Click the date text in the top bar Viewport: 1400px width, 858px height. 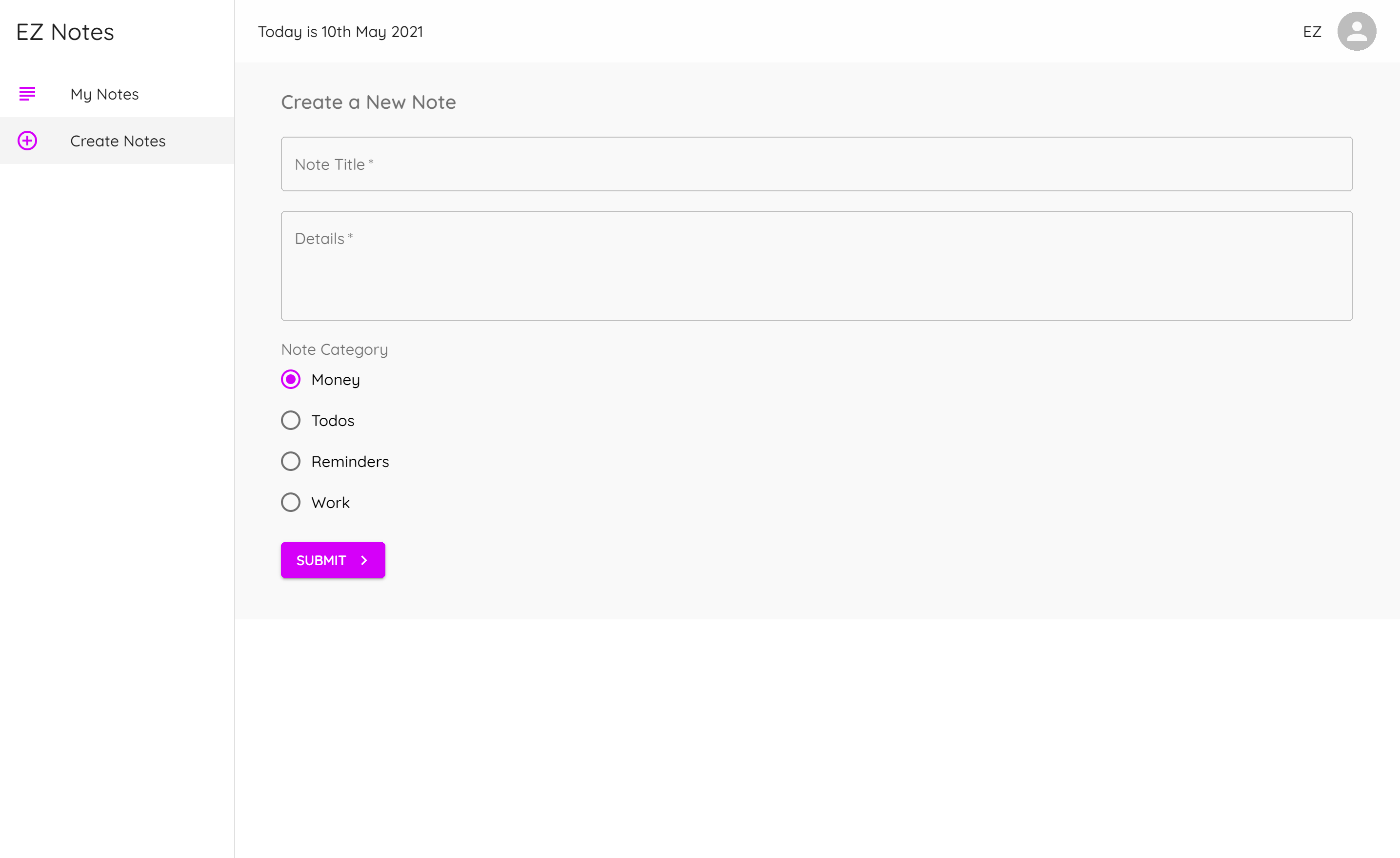click(340, 32)
